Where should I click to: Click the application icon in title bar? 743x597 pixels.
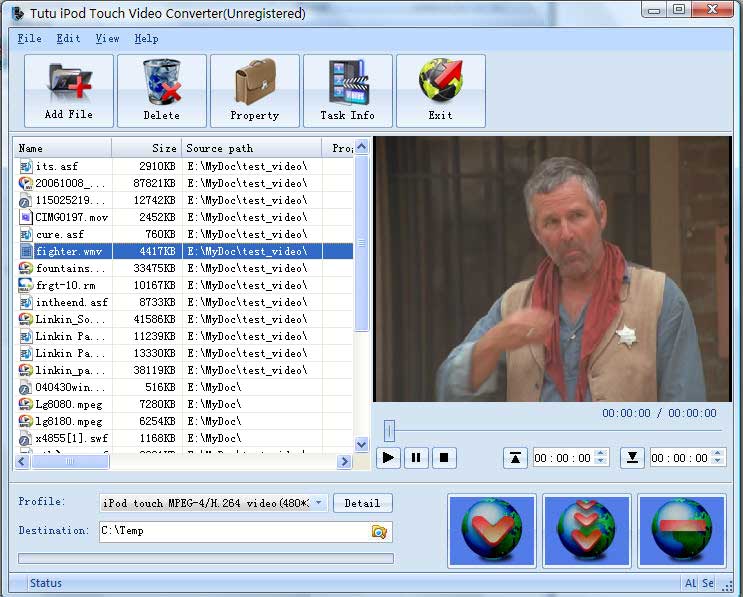(18, 13)
